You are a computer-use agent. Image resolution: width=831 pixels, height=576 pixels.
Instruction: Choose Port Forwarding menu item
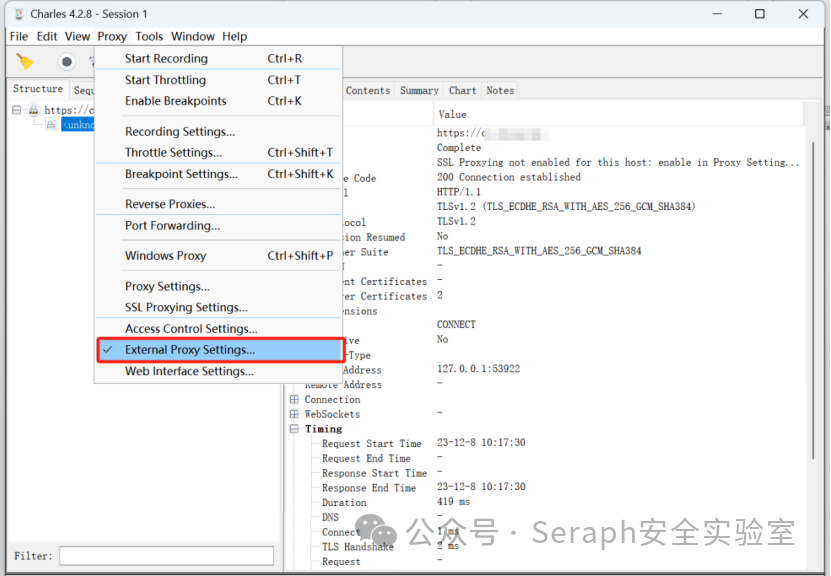pos(219,226)
